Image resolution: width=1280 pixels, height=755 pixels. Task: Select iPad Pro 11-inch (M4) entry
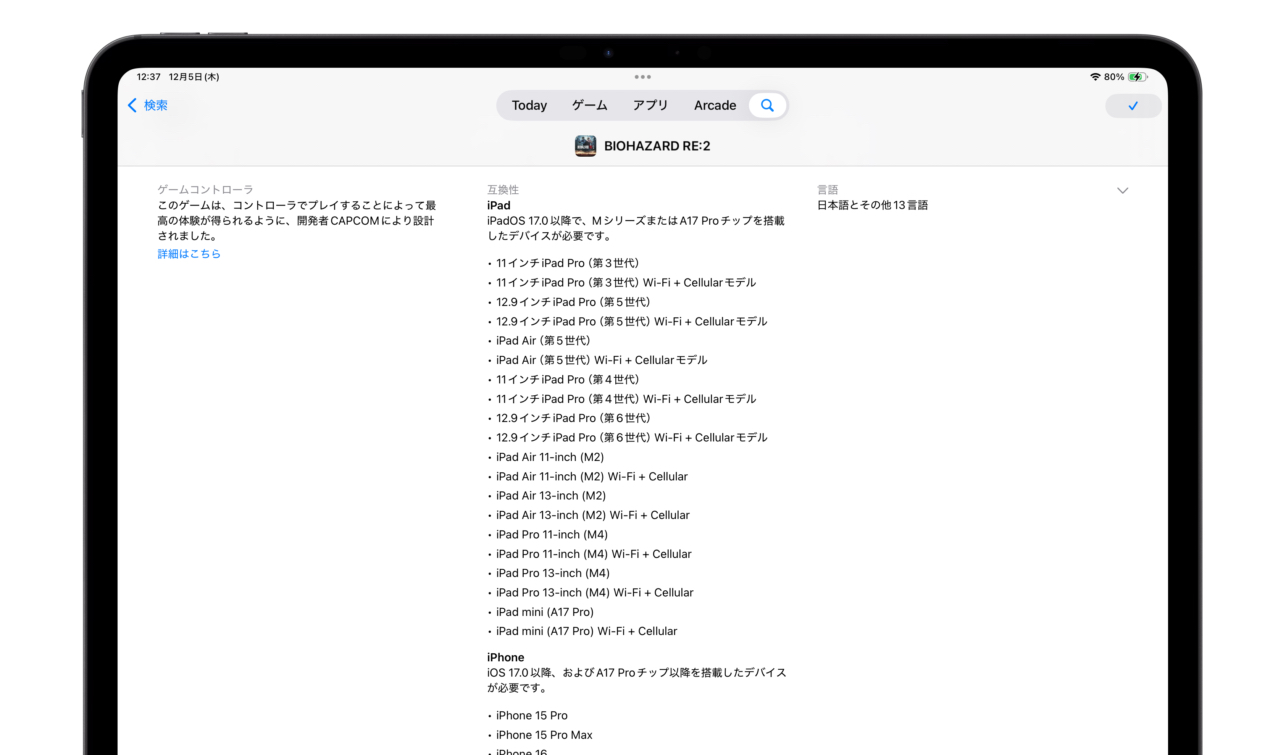(552, 534)
